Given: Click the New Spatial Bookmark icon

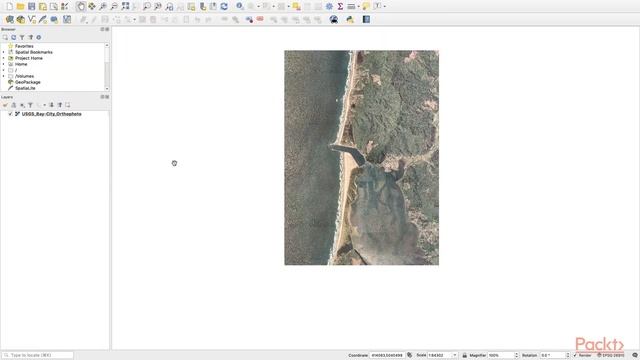Looking at the screenshot, I should tap(202, 7).
